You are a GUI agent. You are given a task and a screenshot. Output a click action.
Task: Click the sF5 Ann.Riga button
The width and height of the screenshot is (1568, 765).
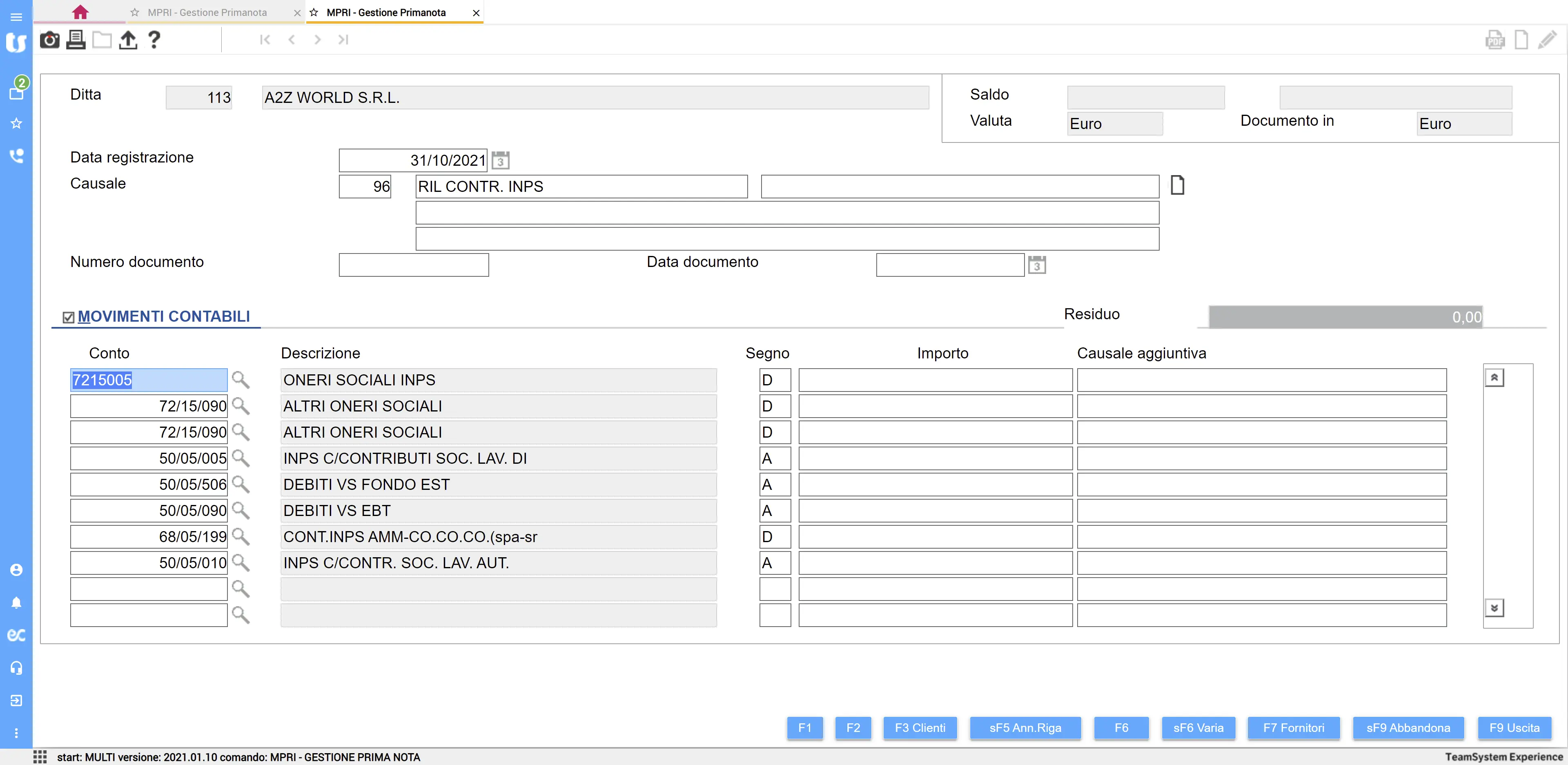(x=1025, y=728)
